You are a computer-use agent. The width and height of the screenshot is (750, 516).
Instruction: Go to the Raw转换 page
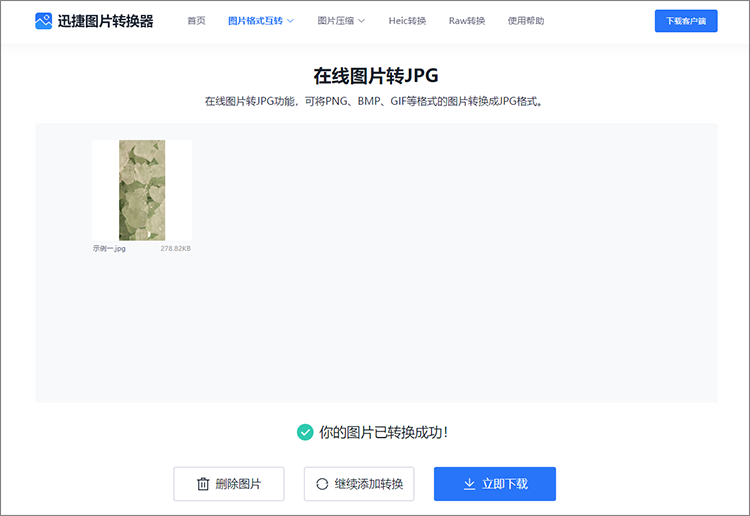[x=467, y=21]
